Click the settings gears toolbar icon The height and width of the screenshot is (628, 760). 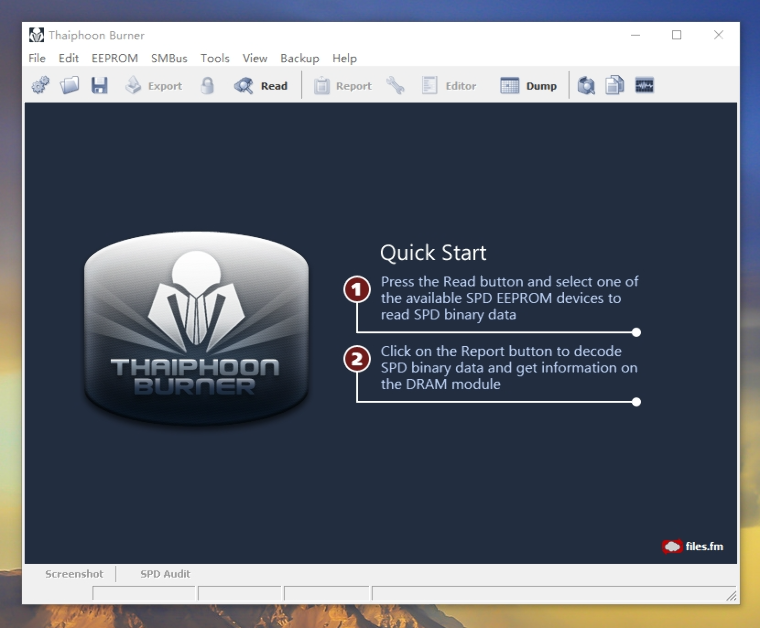tap(40, 86)
